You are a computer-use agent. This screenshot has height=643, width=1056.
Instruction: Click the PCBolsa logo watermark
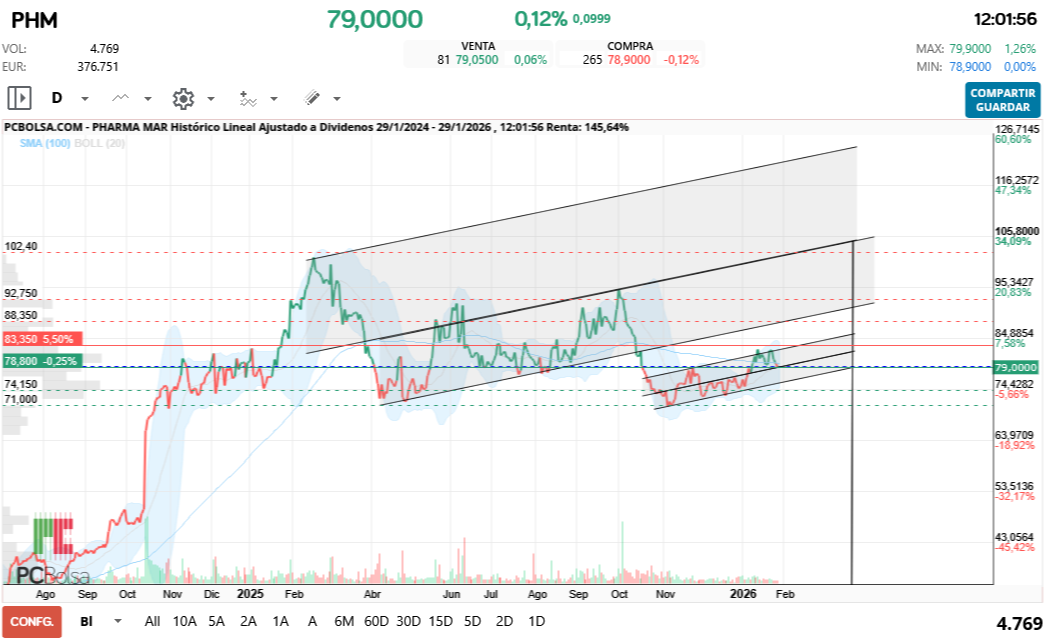tap(52, 552)
